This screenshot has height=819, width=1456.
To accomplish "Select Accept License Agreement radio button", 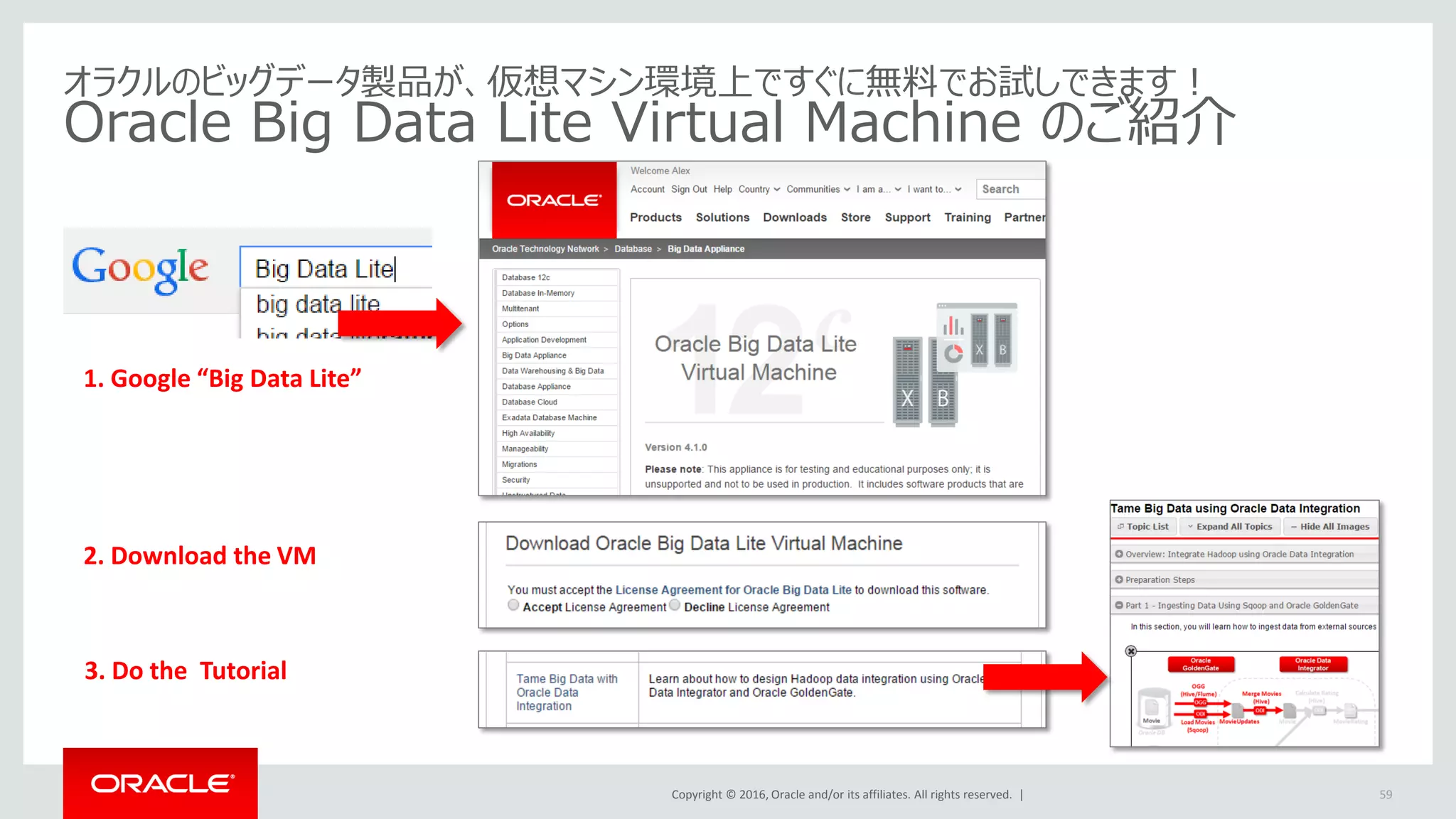I will [513, 605].
